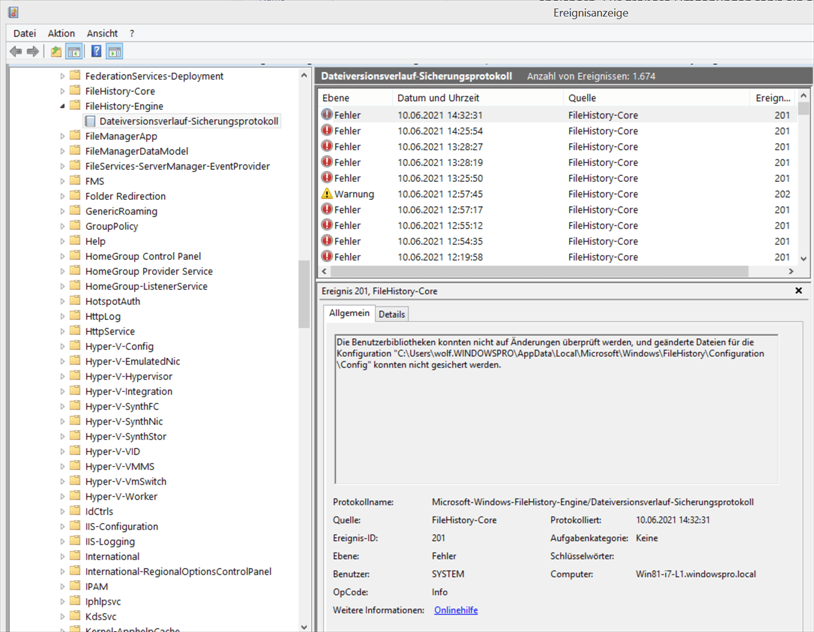The width and height of the screenshot is (814, 632).
Task: Select the FMS tree item
Action: coord(94,181)
